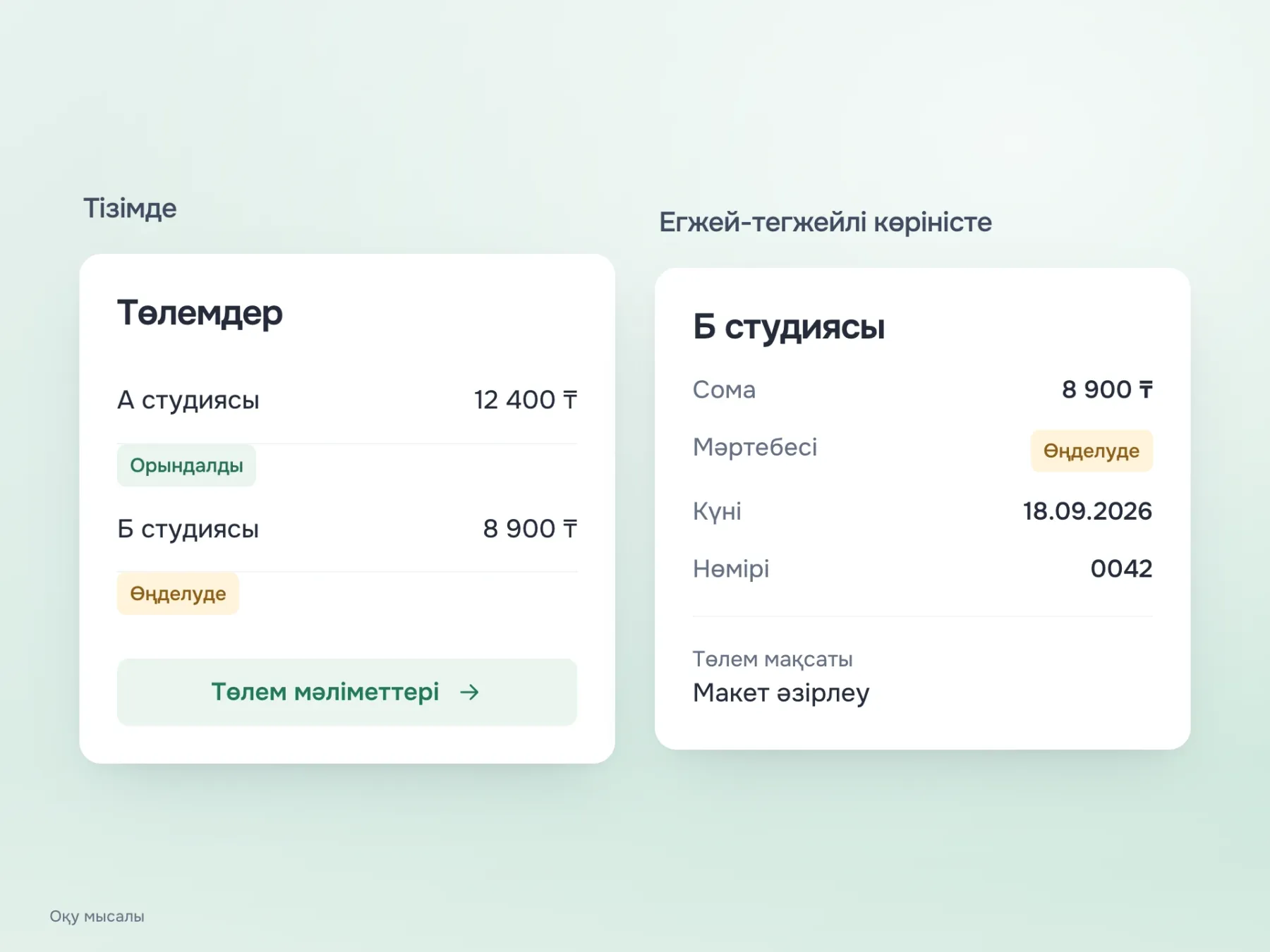1270x952 pixels.
Task: Click the Мәртебесі label
Action: pyautogui.click(x=755, y=447)
